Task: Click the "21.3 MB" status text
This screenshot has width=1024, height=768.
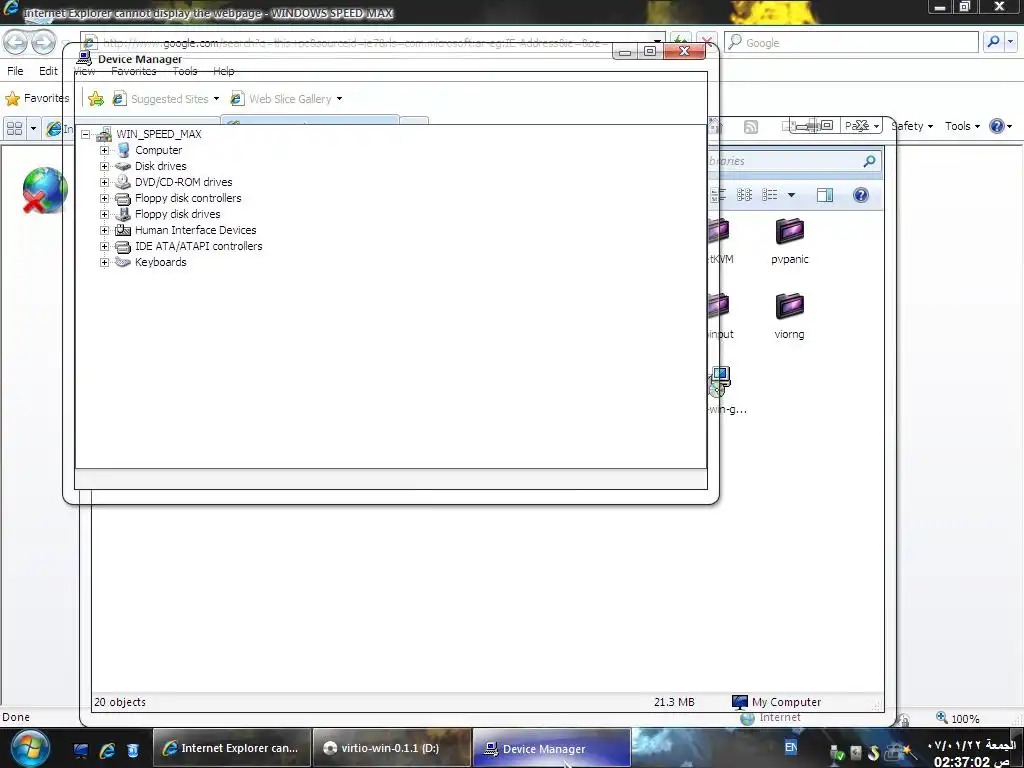Action: 674,702
